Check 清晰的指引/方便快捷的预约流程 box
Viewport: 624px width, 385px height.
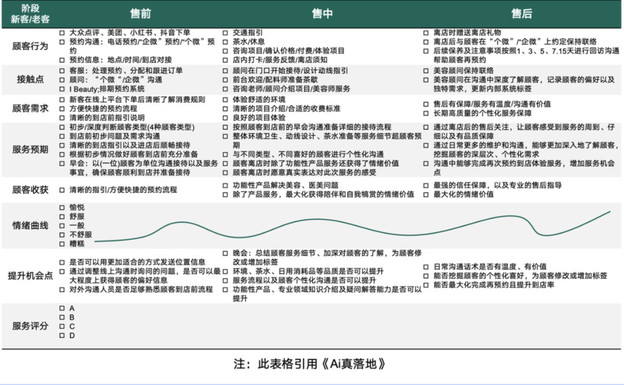coord(62,190)
